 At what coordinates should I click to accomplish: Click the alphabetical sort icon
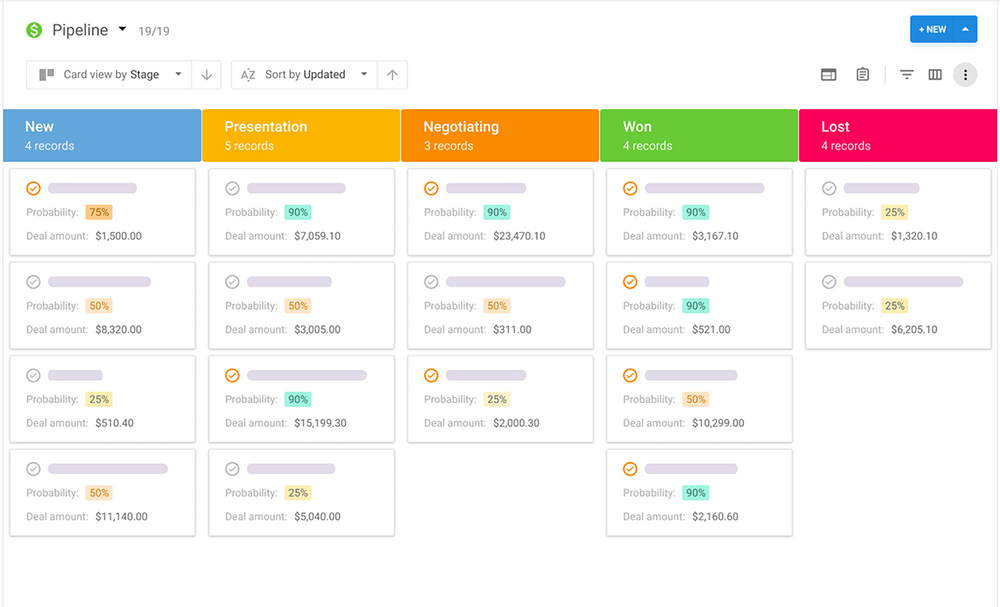point(247,74)
